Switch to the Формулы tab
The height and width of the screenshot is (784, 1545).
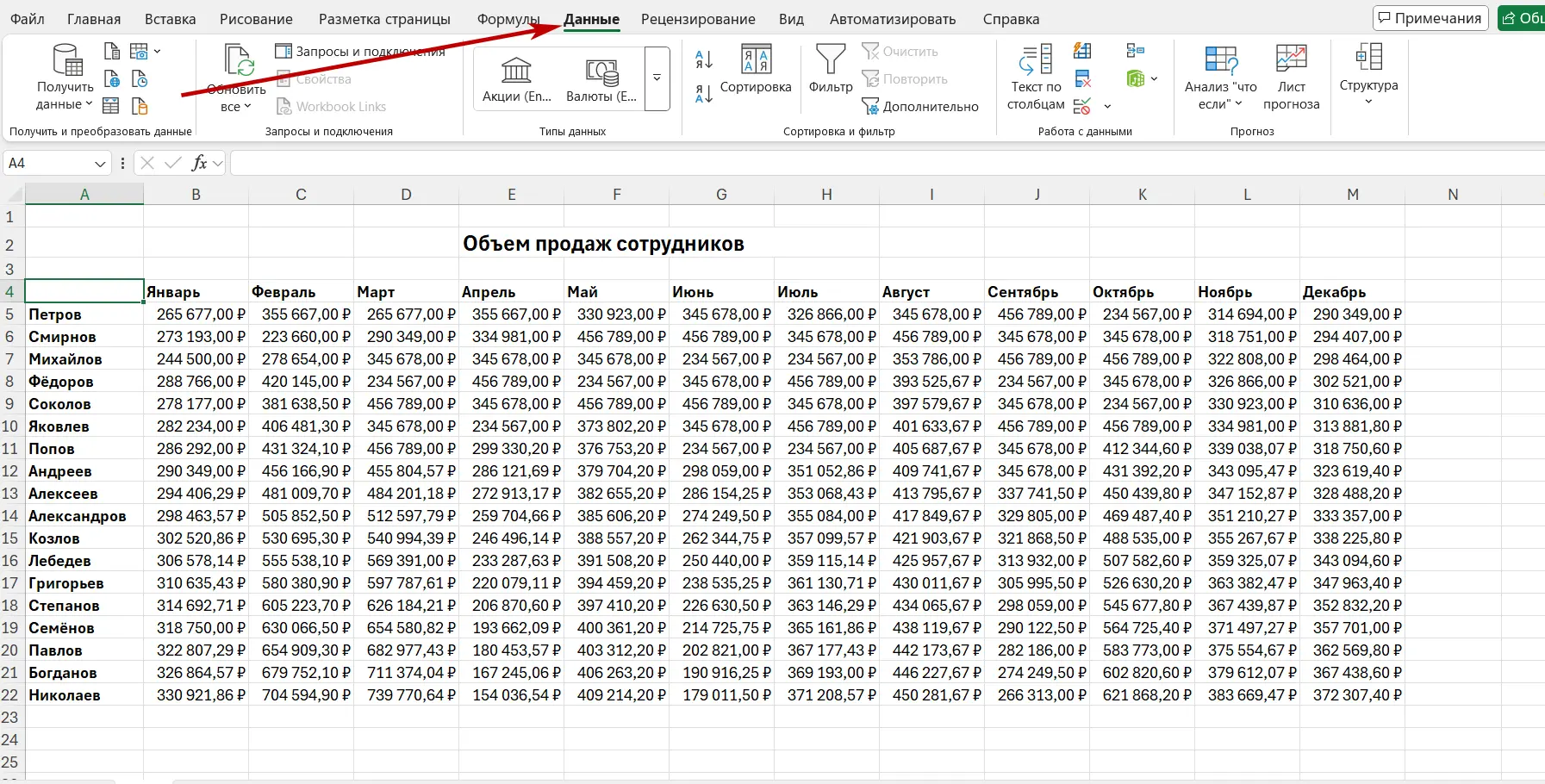[508, 19]
